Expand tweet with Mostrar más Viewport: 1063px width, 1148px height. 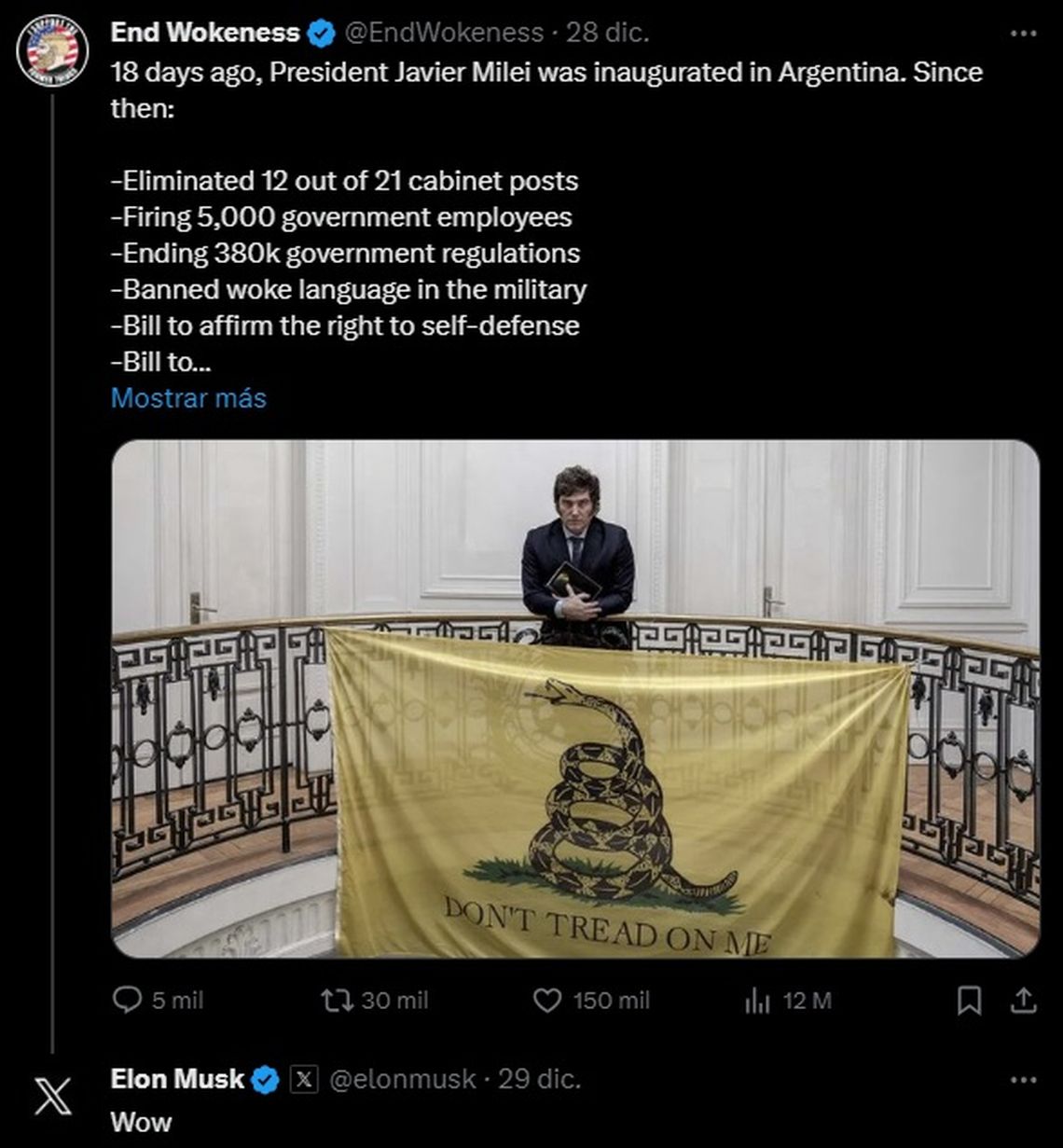188,398
